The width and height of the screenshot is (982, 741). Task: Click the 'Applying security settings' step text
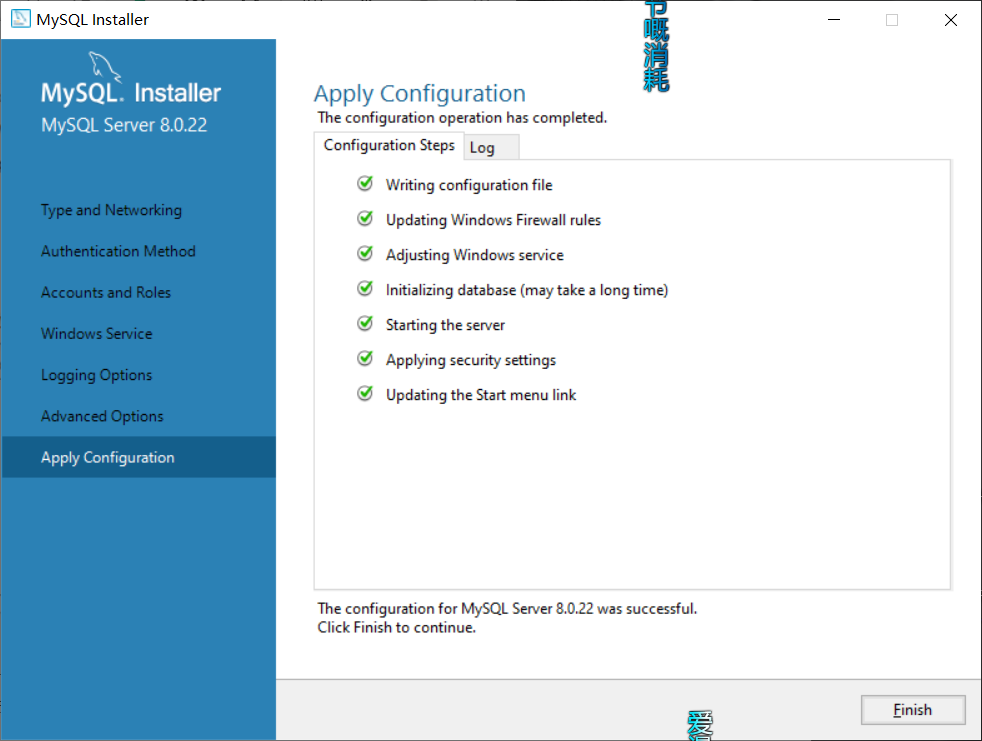[x=471, y=360]
